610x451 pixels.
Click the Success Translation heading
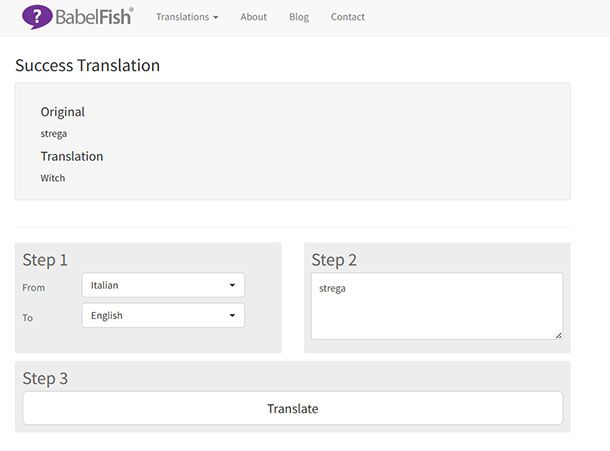[x=88, y=66]
